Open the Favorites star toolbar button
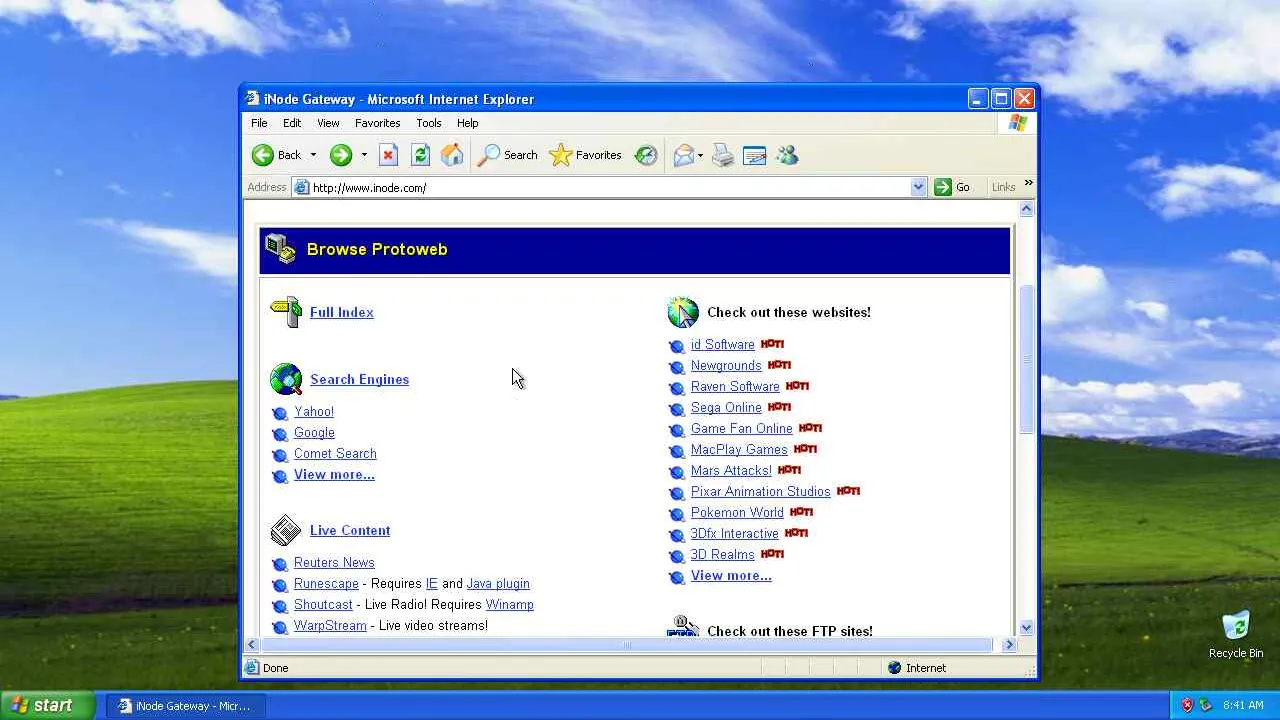The height and width of the screenshot is (720, 1280). pos(586,155)
